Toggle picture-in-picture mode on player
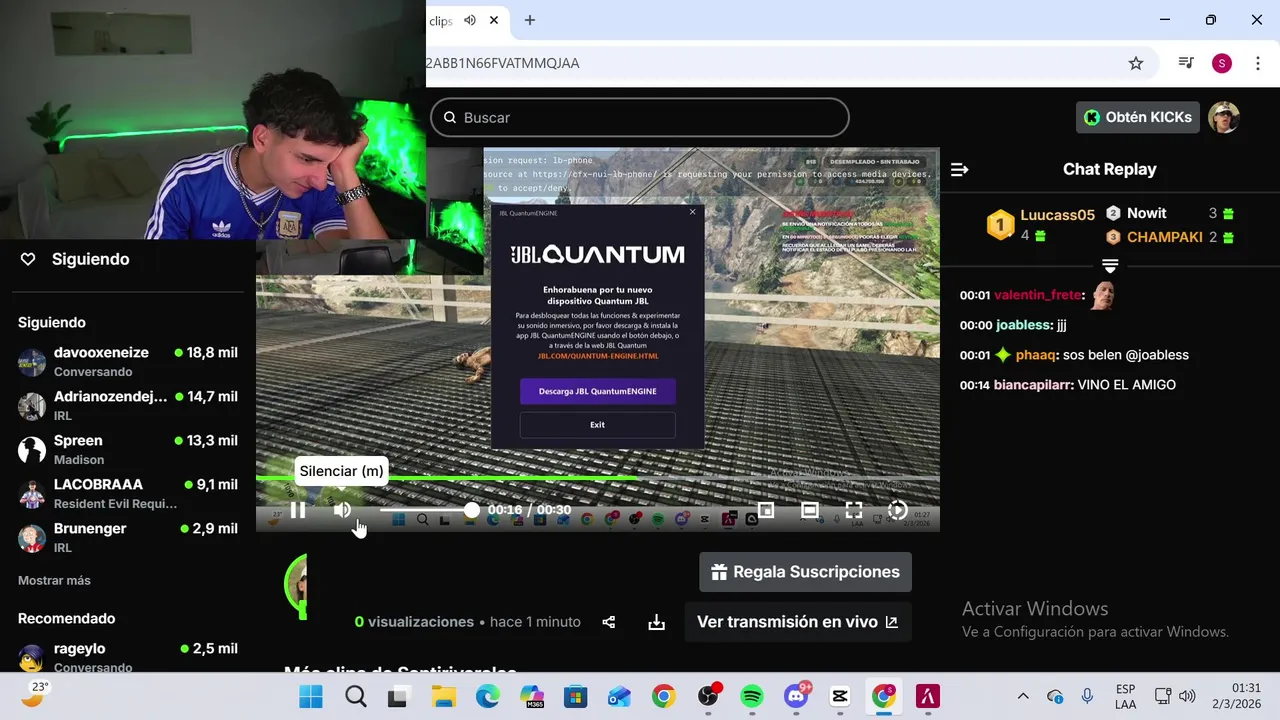This screenshot has width=1280, height=720. point(766,510)
